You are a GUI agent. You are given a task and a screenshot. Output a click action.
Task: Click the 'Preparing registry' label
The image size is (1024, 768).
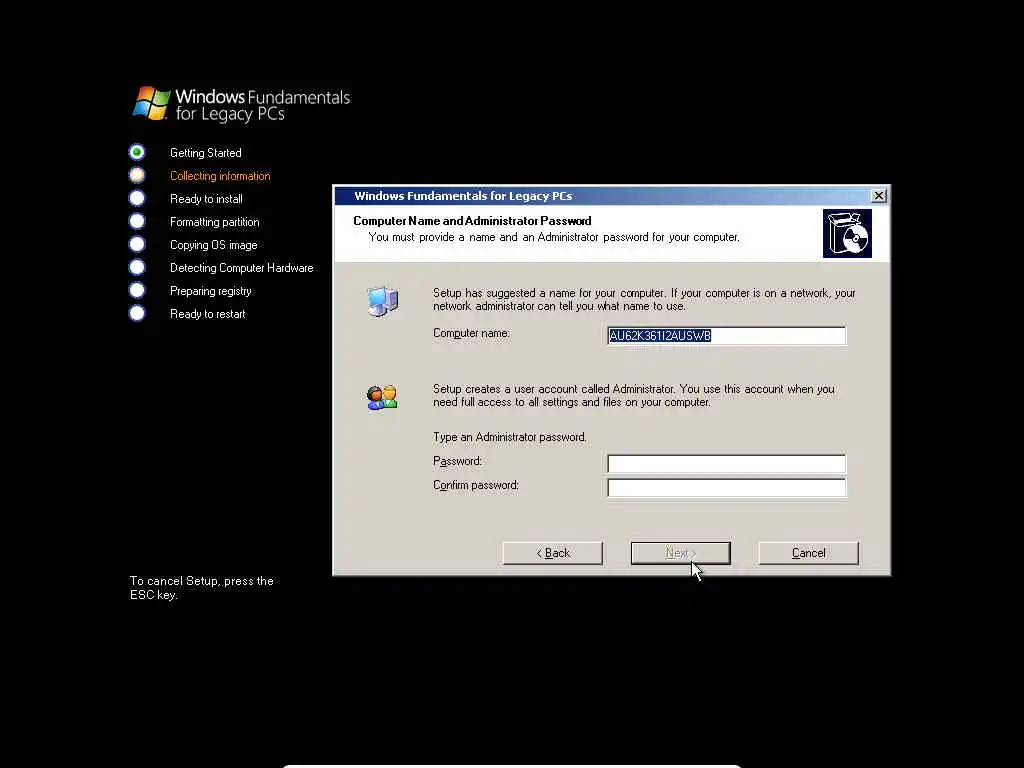(x=211, y=291)
